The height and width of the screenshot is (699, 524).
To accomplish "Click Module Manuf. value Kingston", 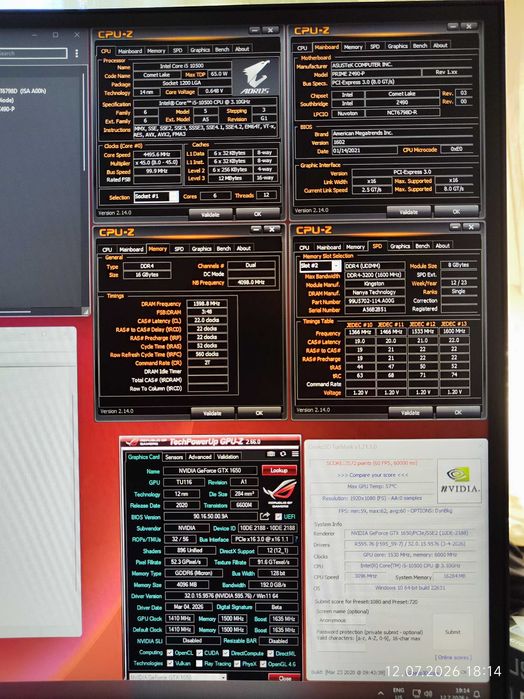I will pos(375,284).
